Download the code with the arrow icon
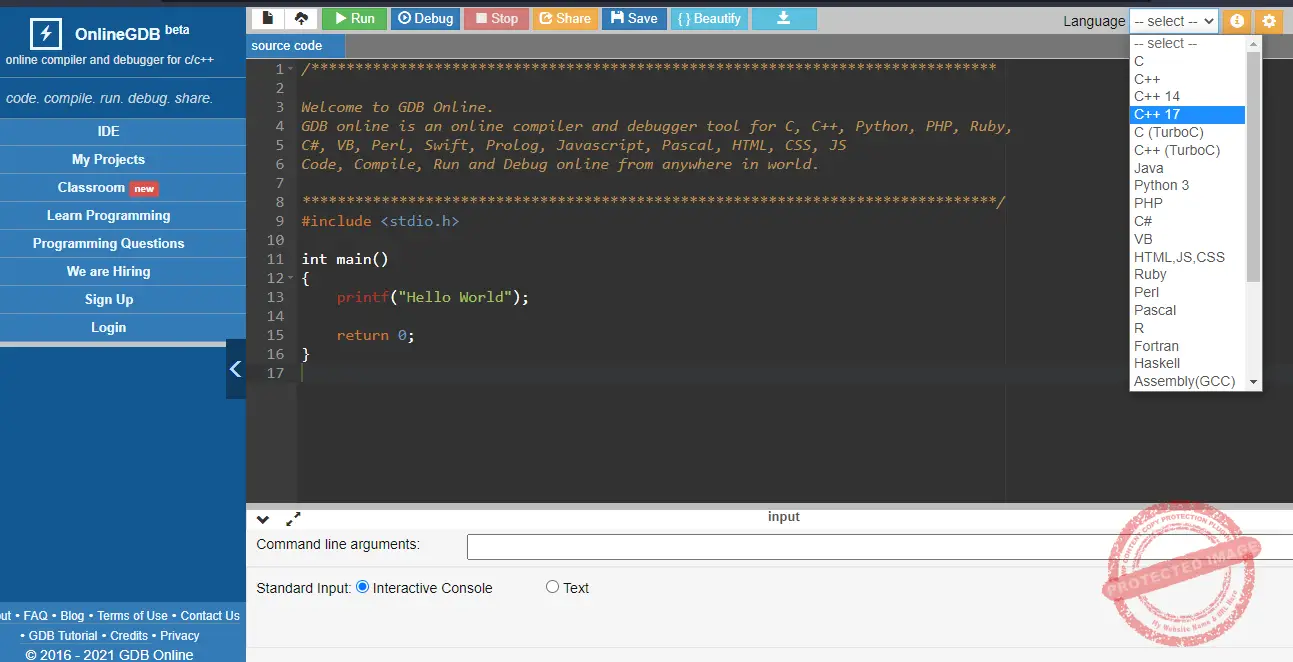Image resolution: width=1293 pixels, height=662 pixels. 784,18
